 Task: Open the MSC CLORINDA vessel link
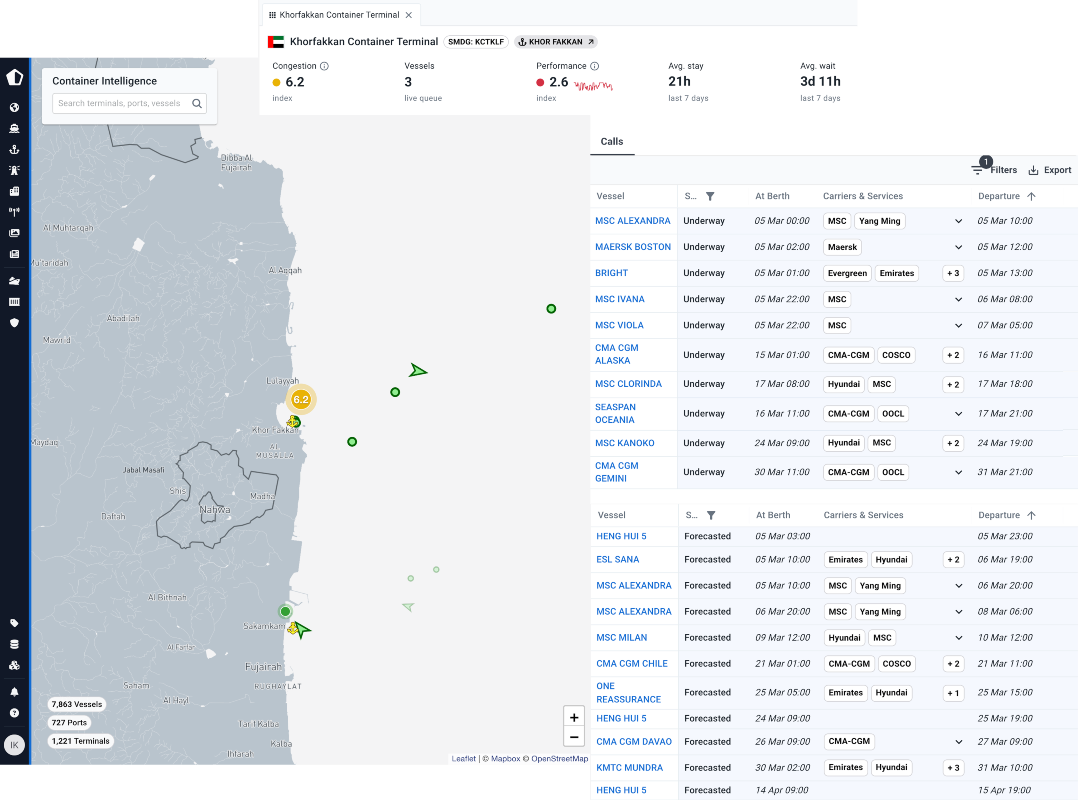pos(628,384)
